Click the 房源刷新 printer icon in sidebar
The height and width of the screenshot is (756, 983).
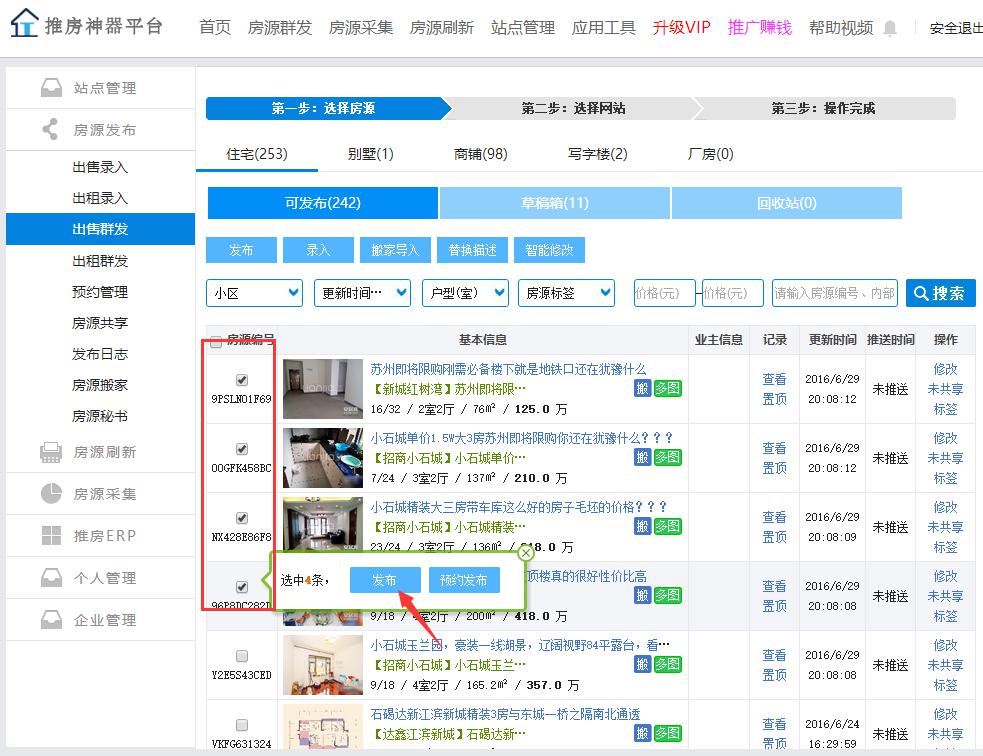(51, 452)
